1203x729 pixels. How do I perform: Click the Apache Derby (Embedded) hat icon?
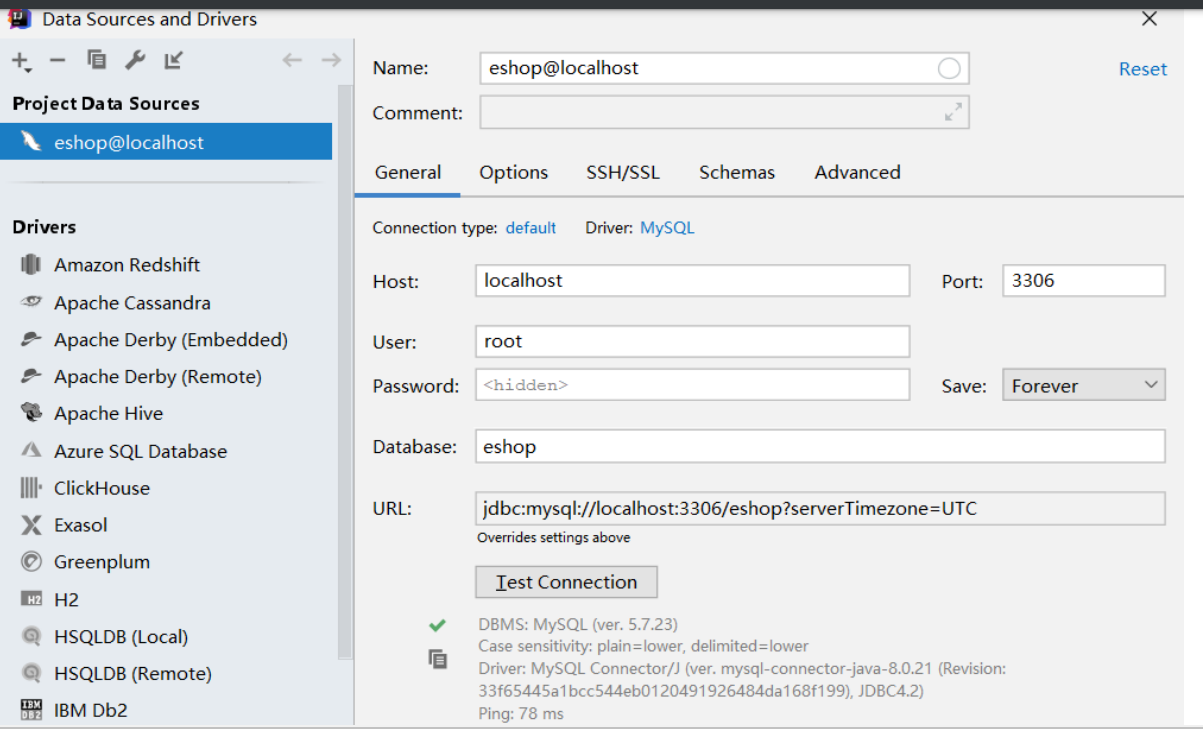(31, 340)
